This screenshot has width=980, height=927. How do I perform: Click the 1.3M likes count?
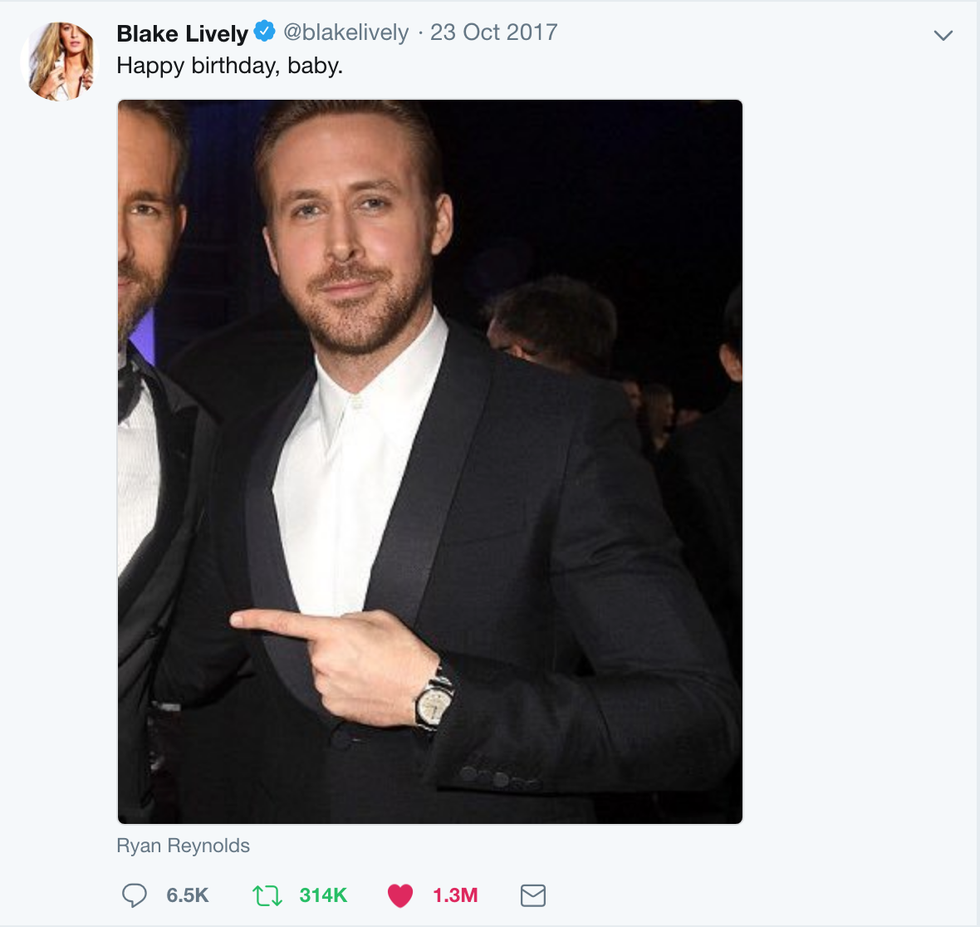[455, 895]
